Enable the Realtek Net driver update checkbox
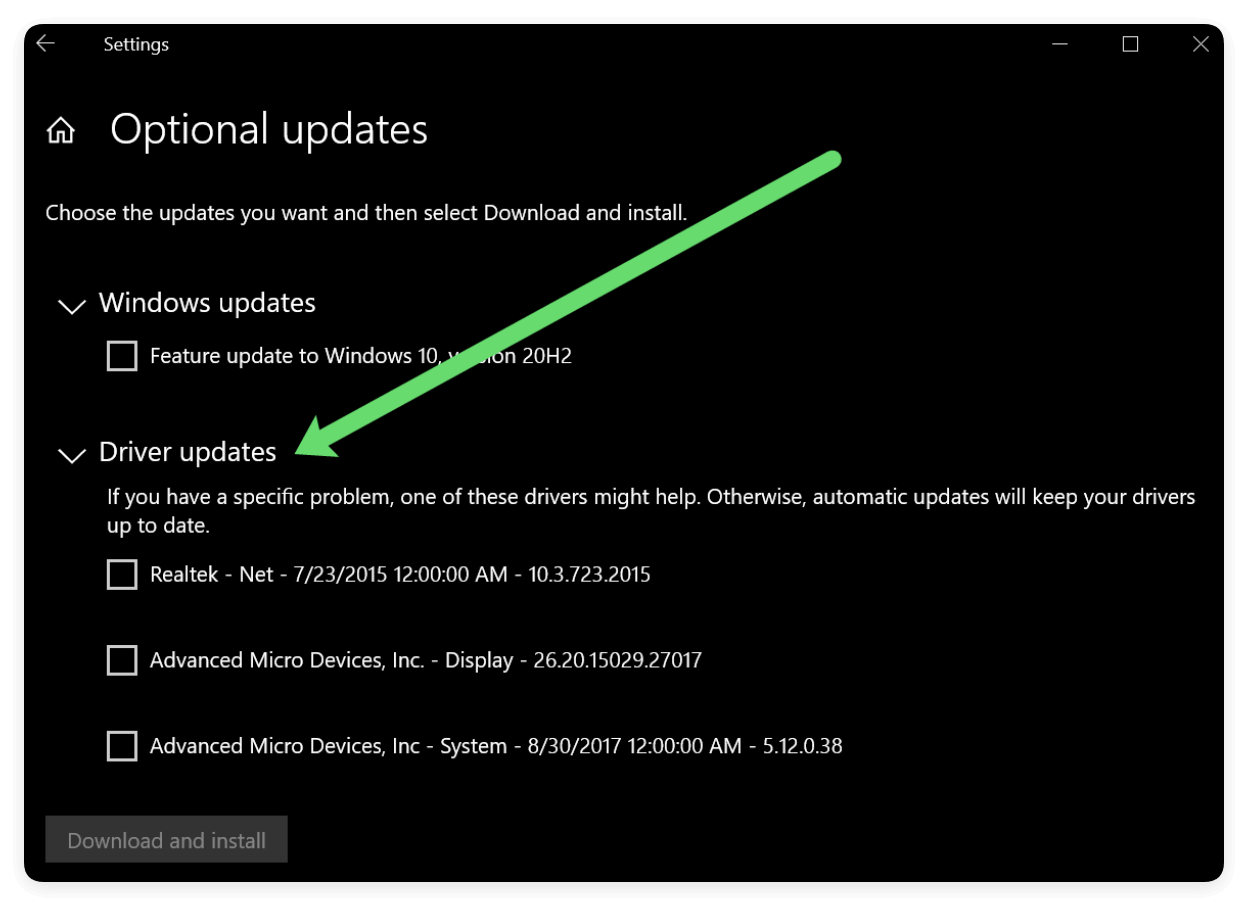Image resolution: width=1248 pixels, height=906 pixels. click(121, 574)
